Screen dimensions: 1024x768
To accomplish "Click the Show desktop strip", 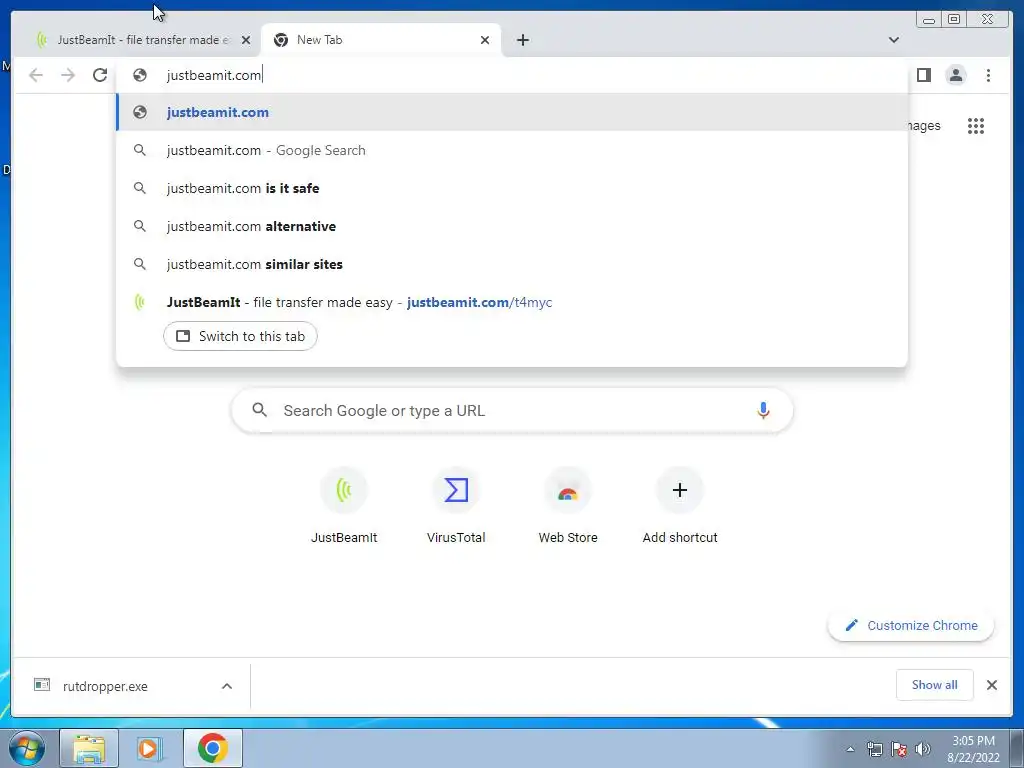I will click(x=1017, y=748).
